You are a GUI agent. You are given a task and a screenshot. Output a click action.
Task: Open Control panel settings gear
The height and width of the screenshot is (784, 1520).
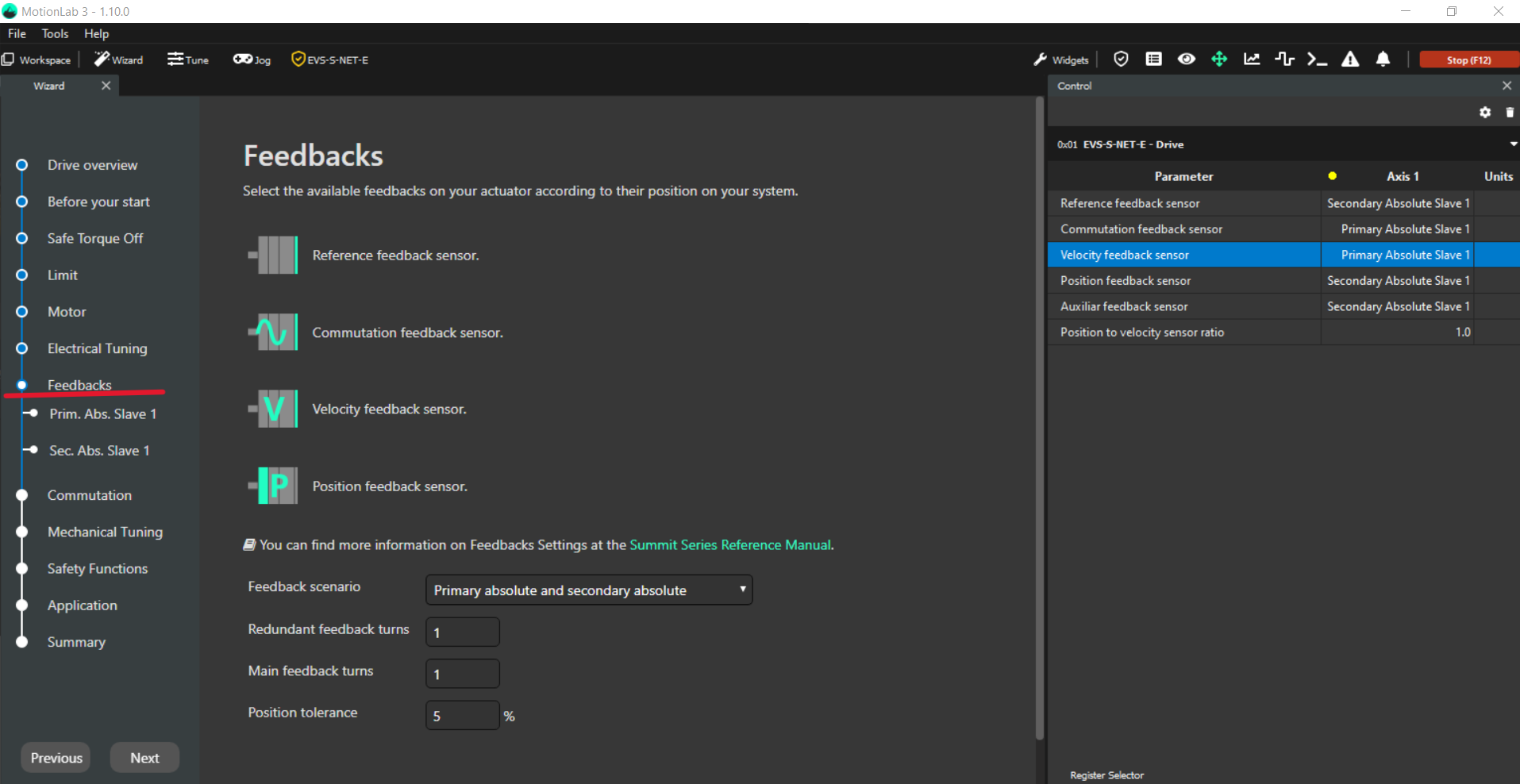pyautogui.click(x=1485, y=113)
